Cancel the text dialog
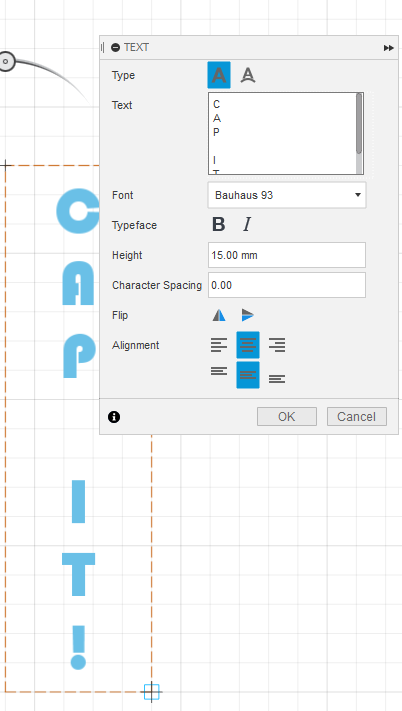The height and width of the screenshot is (711, 402). pyautogui.click(x=357, y=417)
